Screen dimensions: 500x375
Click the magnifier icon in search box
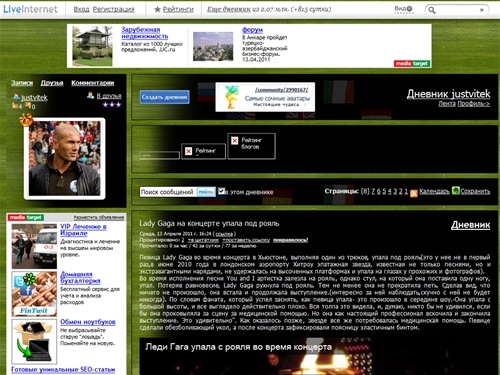tap(432, 10)
